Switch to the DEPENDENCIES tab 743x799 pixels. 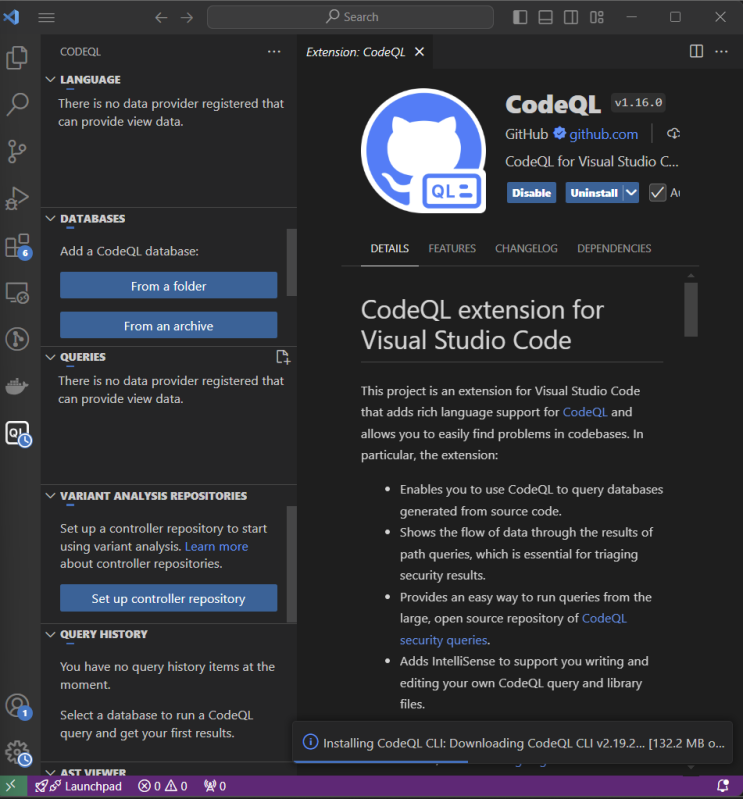pos(614,248)
